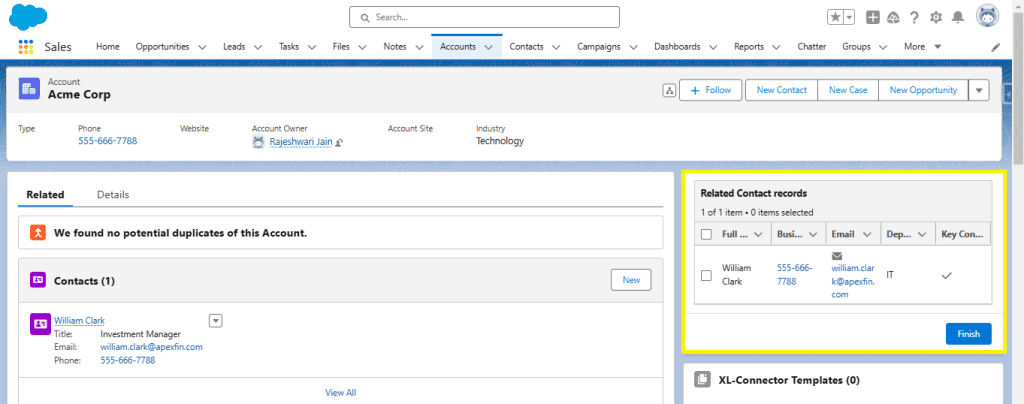Open the Global Actions plus icon
Image resolution: width=1024 pixels, height=404 pixels.
pyautogui.click(x=872, y=18)
